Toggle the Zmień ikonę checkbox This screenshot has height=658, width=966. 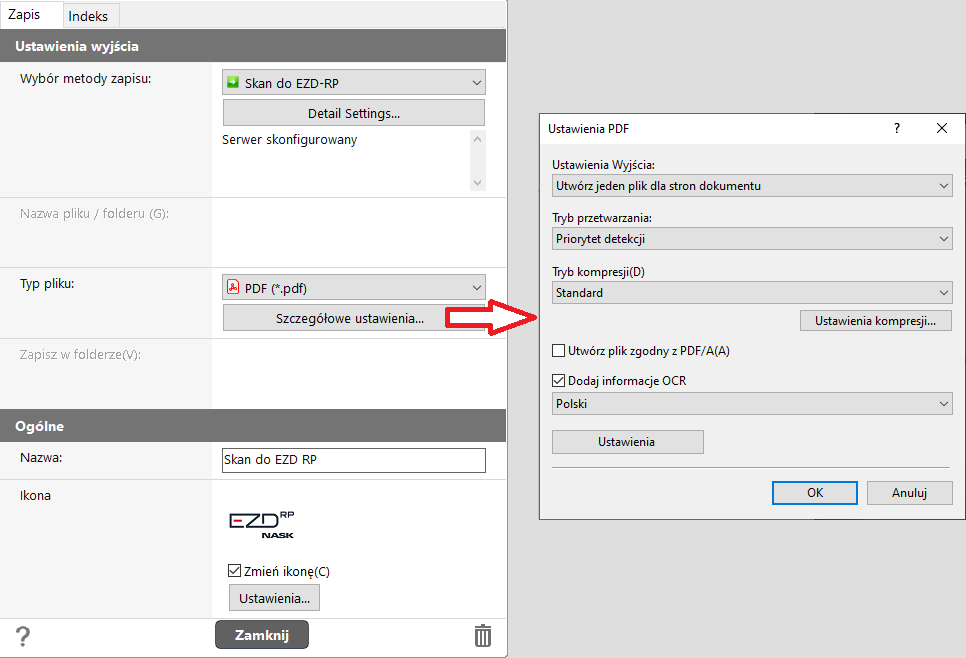click(235, 571)
